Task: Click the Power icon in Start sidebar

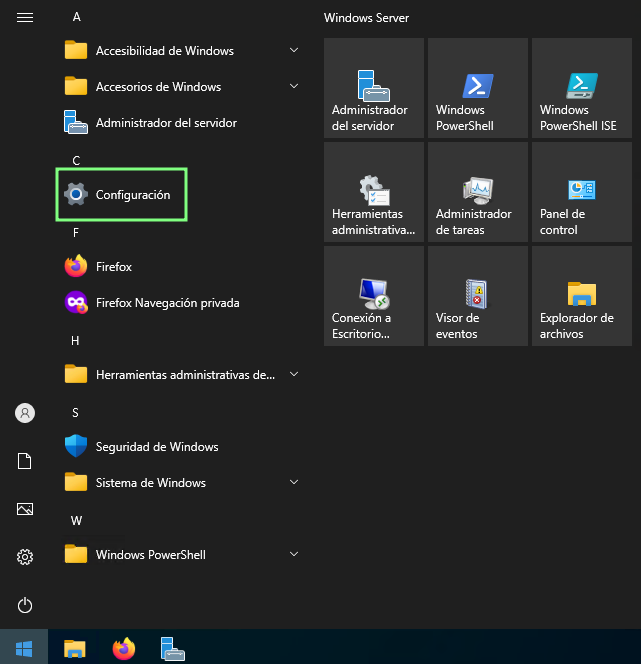Action: (x=25, y=605)
